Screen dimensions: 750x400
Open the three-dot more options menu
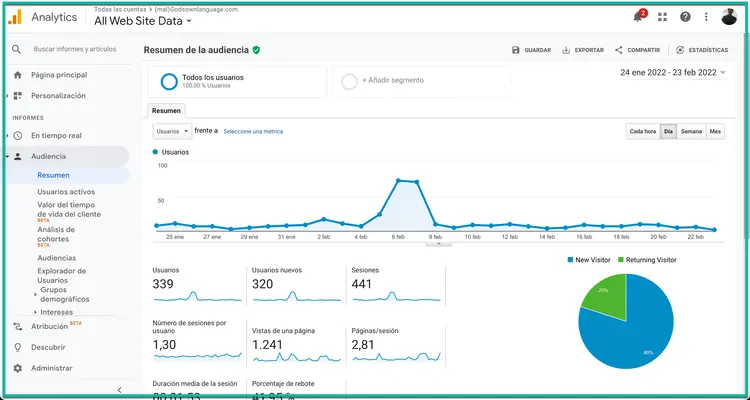[x=707, y=17]
